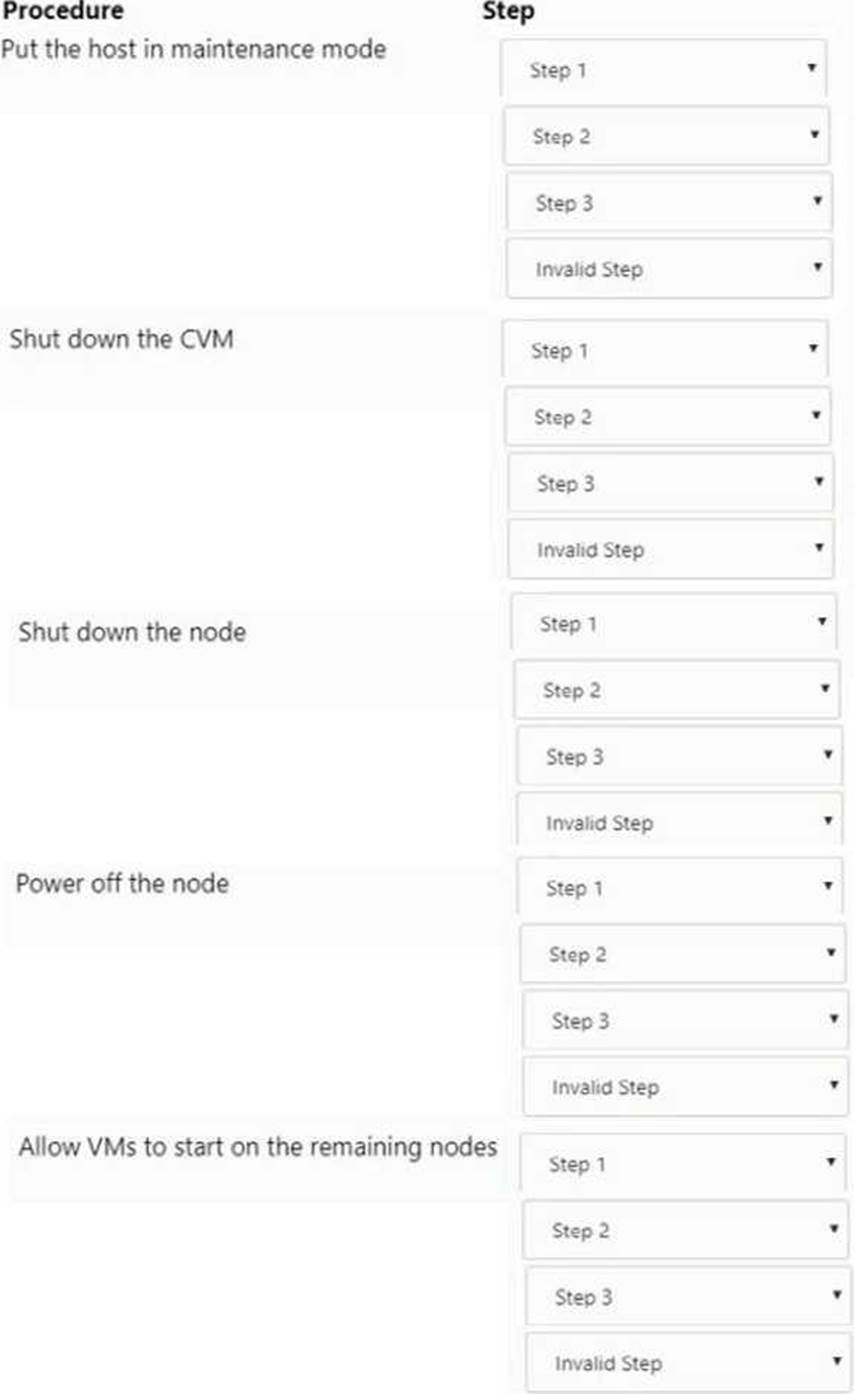Open Step 2 dropdown under Shut down the node
This screenshot has width=854, height=1394.
[676, 690]
